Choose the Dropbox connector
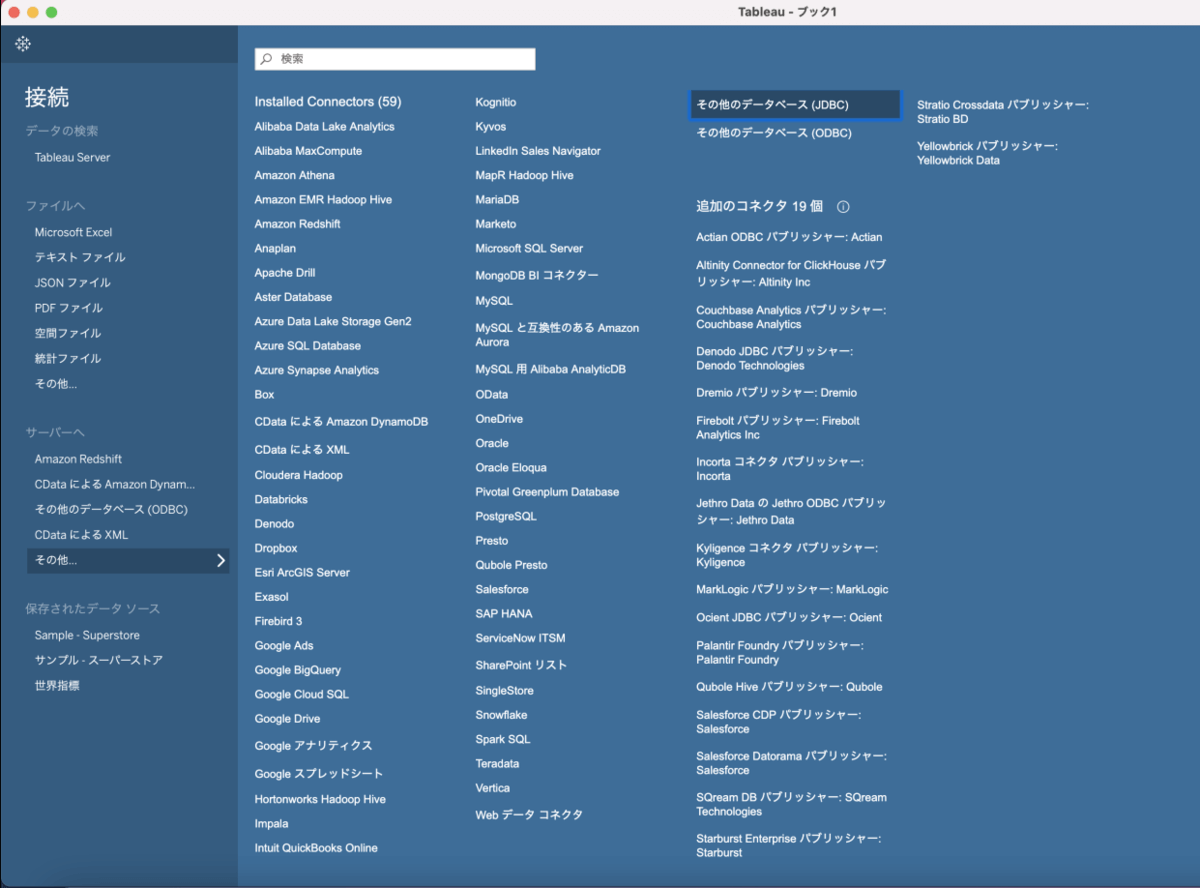The image size is (1200, 888). coord(276,548)
